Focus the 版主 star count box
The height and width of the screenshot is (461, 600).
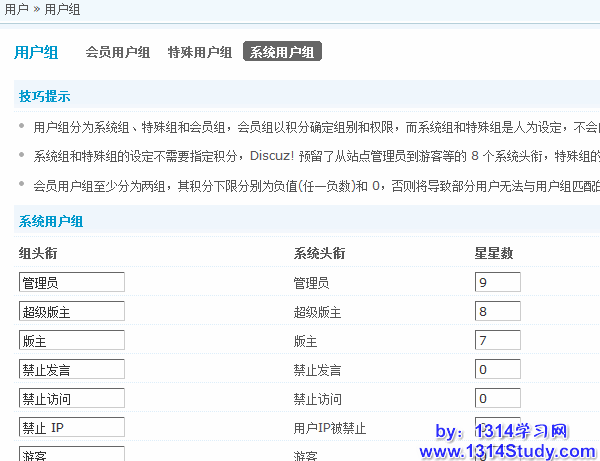point(497,341)
